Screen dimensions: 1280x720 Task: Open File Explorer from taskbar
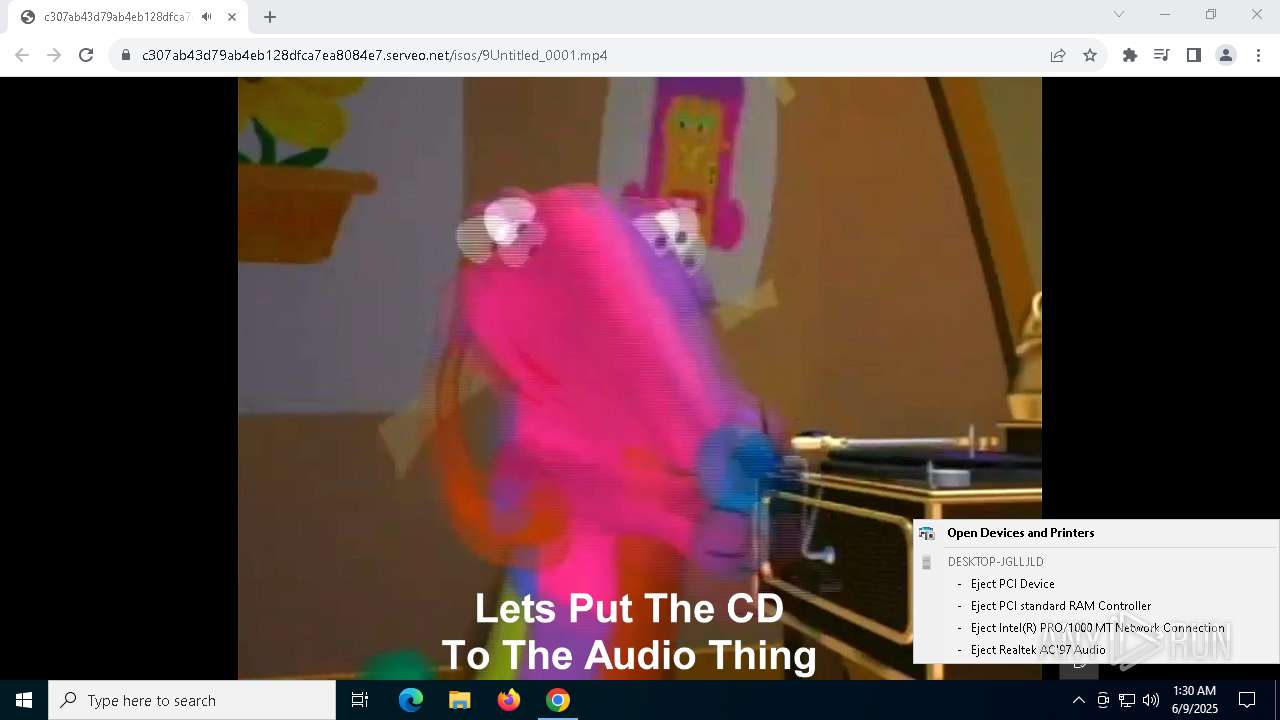click(x=460, y=700)
